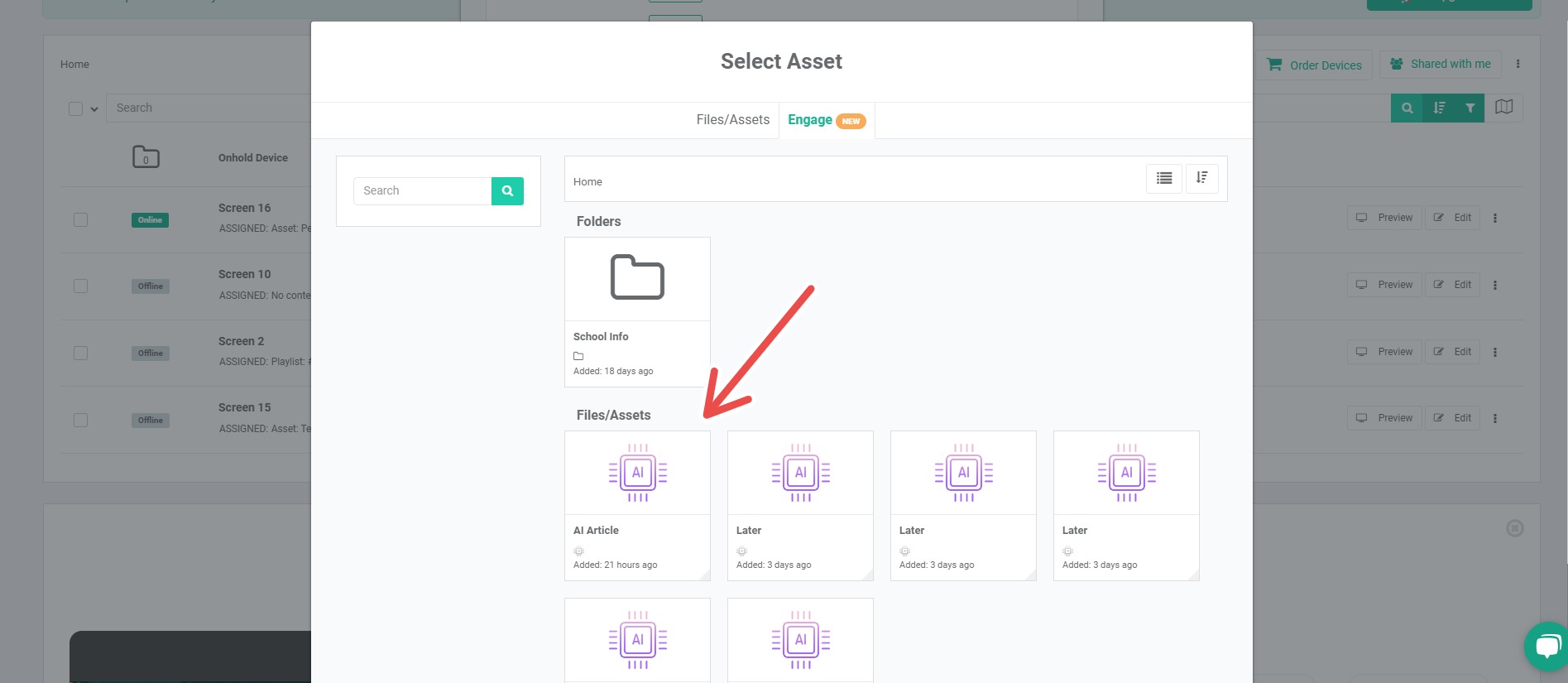Click the teal search button in the dialog
1568x683 pixels.
(x=507, y=191)
